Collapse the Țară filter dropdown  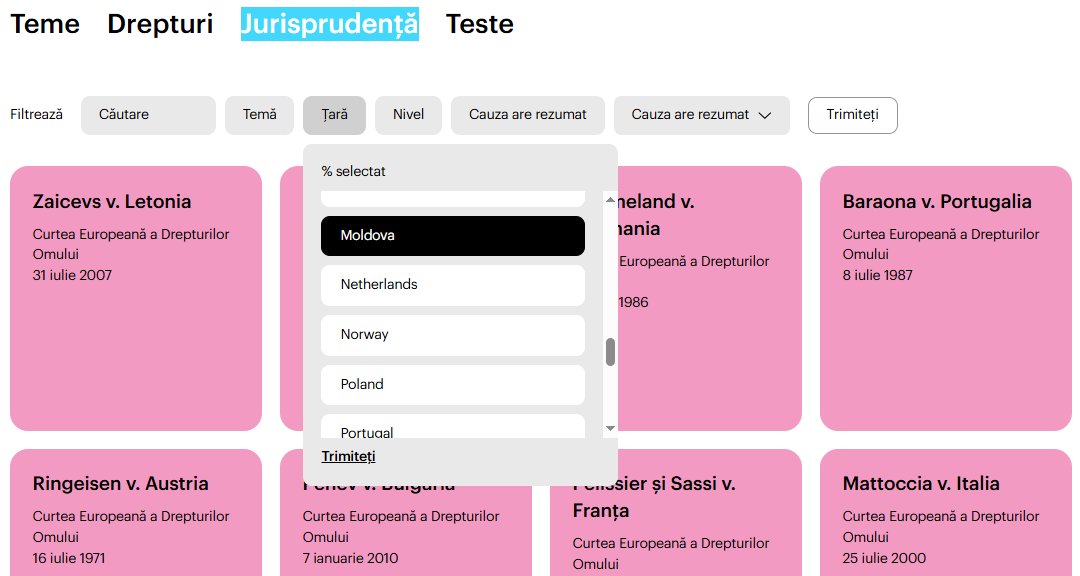(334, 115)
